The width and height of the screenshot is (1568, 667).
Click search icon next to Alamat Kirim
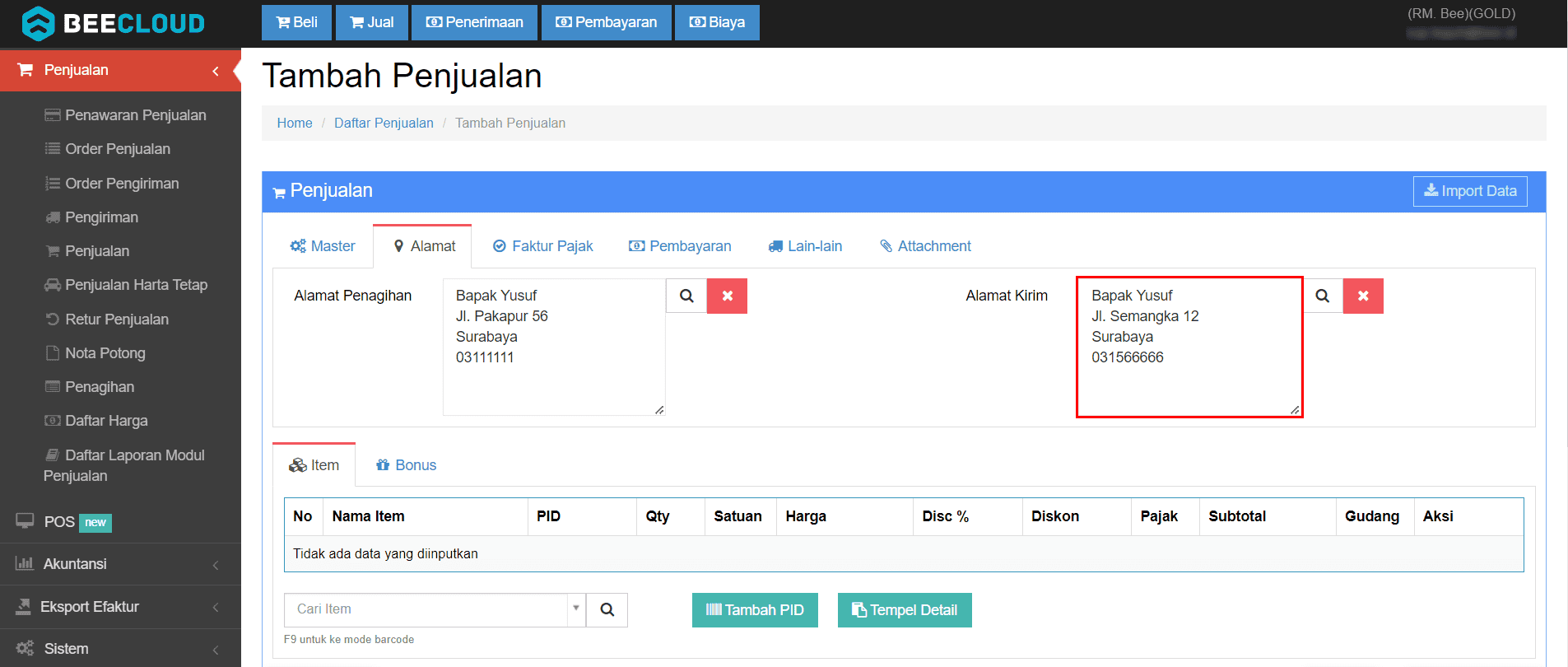pos(1322,296)
